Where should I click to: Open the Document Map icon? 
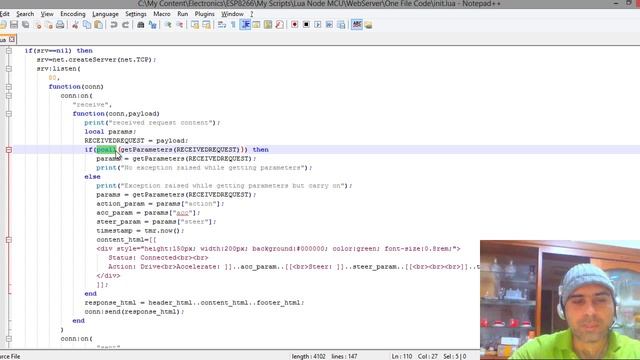click(x=268, y=25)
